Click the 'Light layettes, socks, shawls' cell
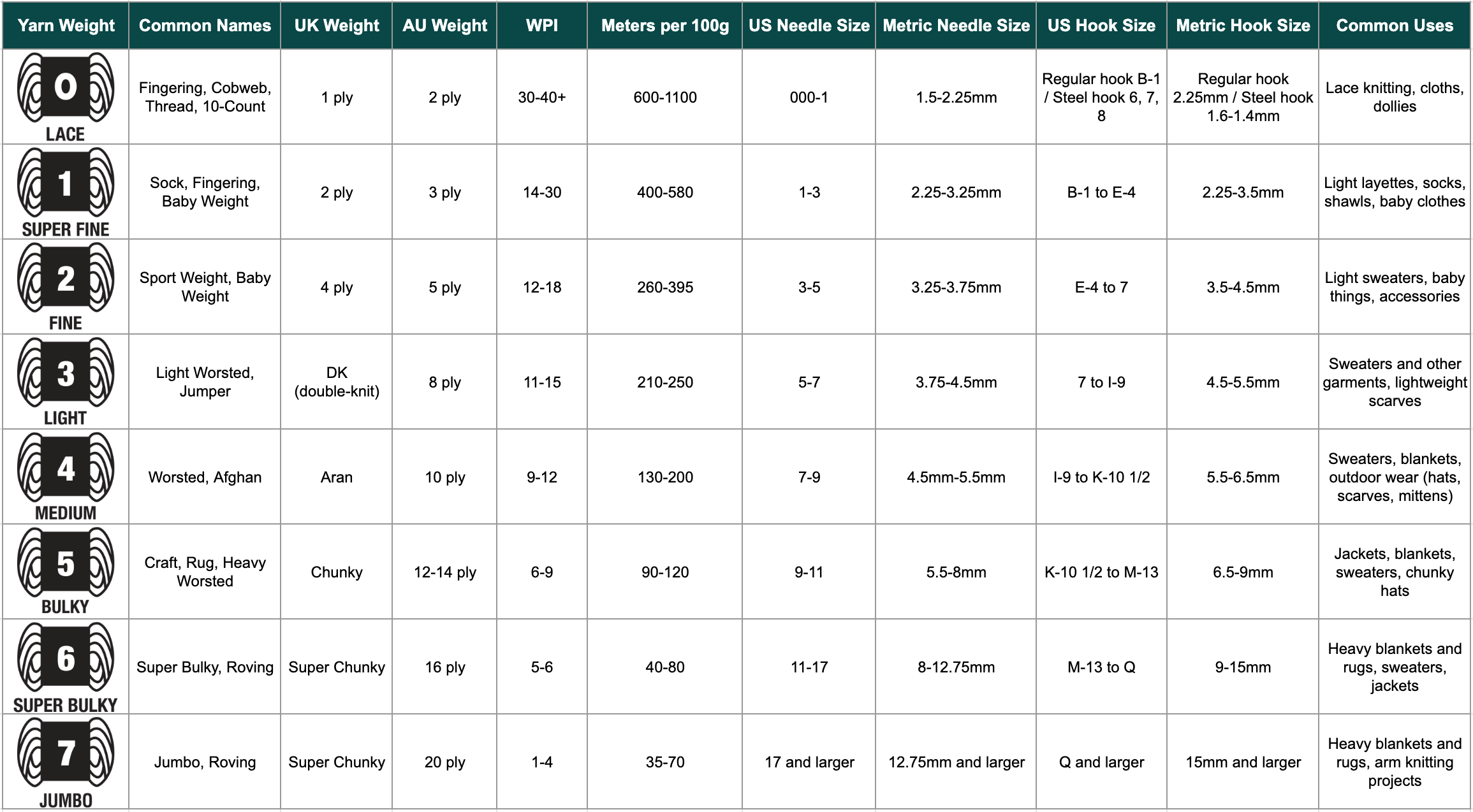 (1395, 192)
